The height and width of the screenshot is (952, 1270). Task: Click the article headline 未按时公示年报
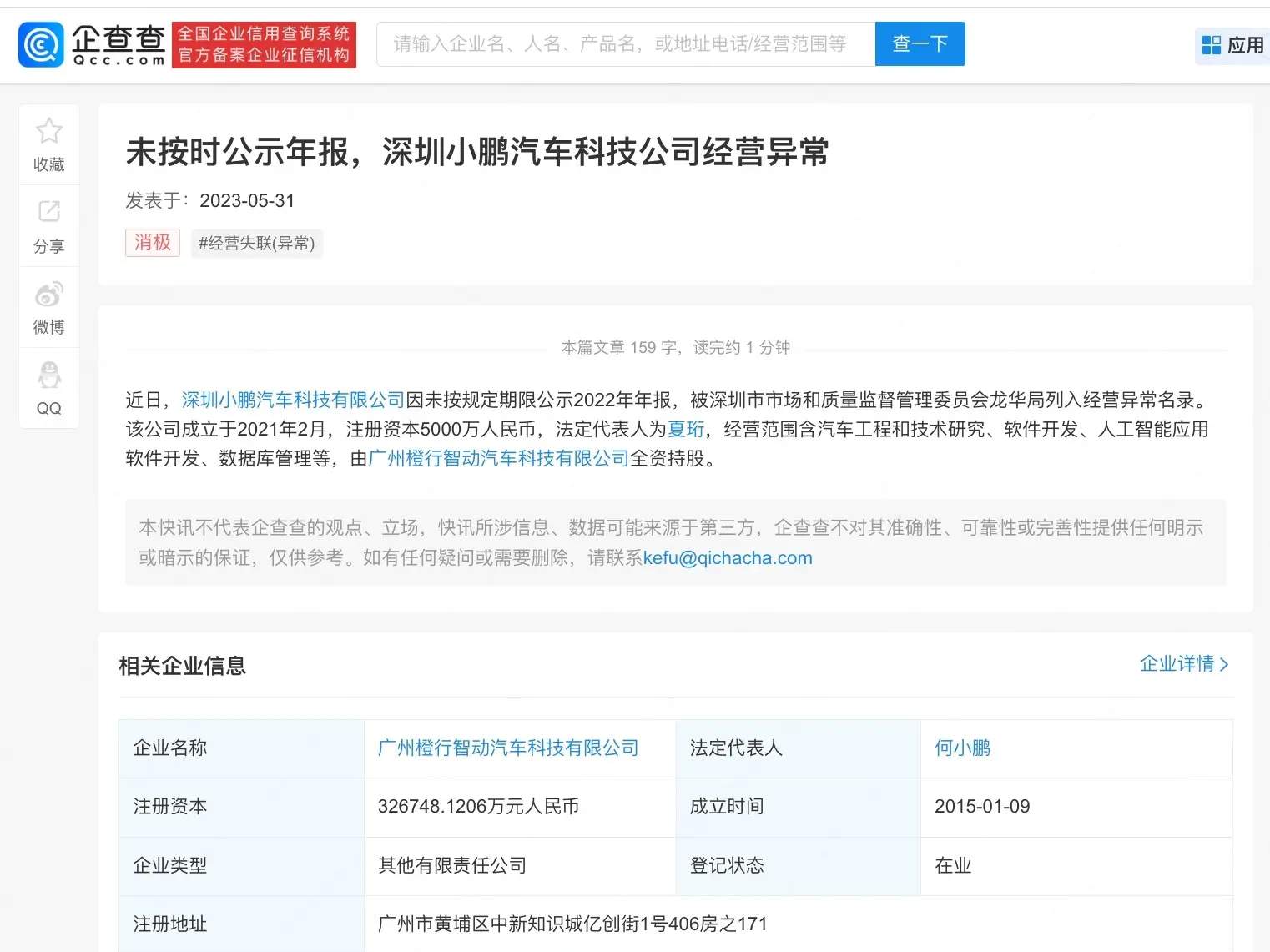tap(477, 152)
